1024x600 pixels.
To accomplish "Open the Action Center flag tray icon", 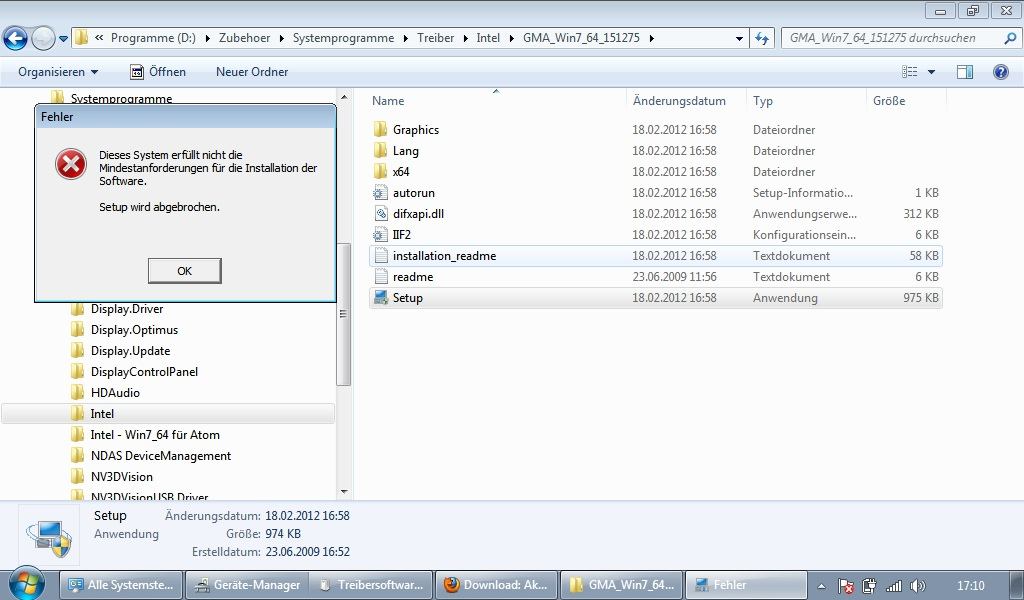I will [x=846, y=586].
